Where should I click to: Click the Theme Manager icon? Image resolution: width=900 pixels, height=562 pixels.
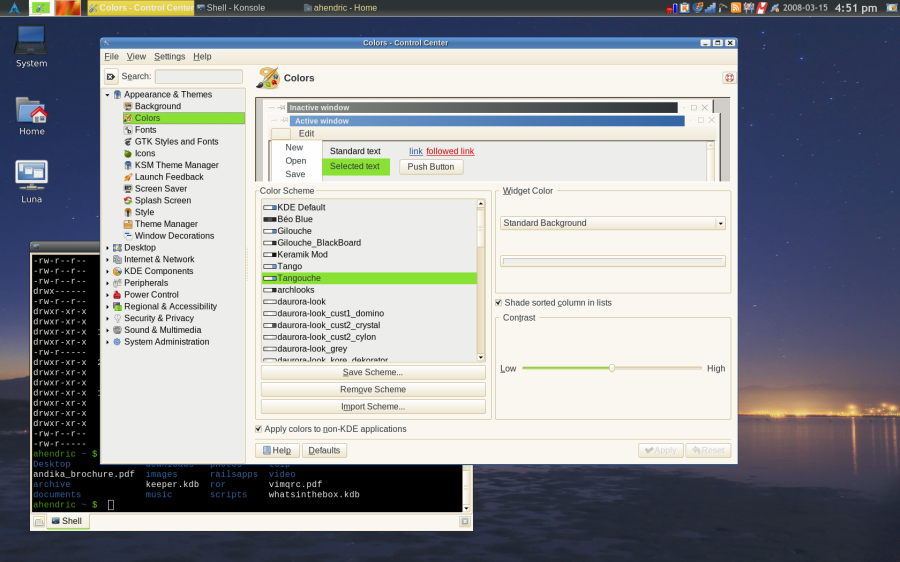tap(128, 224)
